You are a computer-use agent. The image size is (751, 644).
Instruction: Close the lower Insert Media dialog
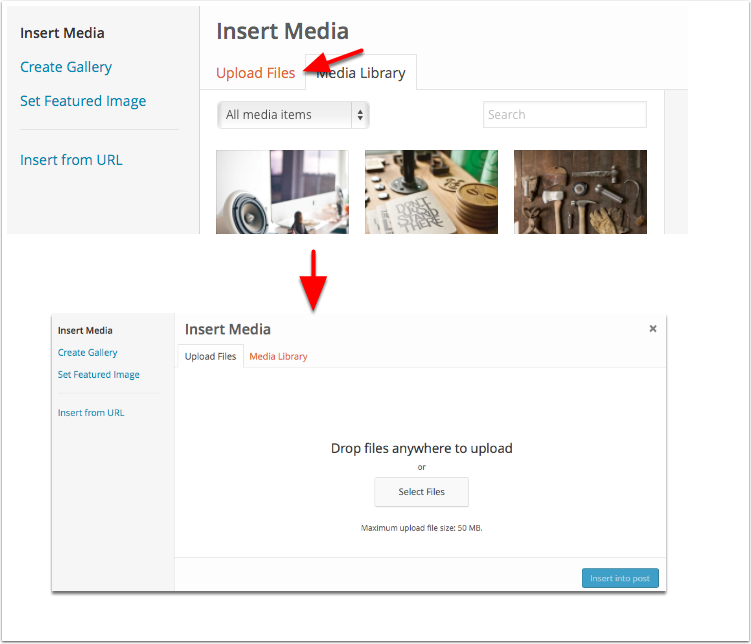pos(653,328)
